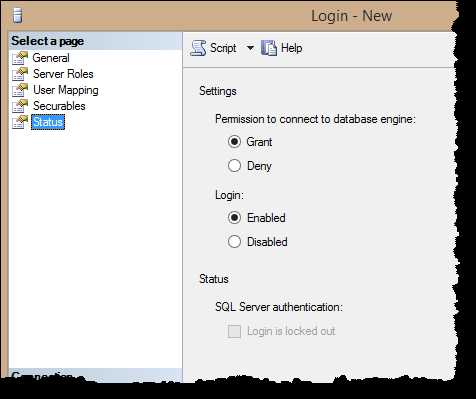Click the 'Settings' section label
The width and height of the screenshot is (476, 399).
coord(218,91)
